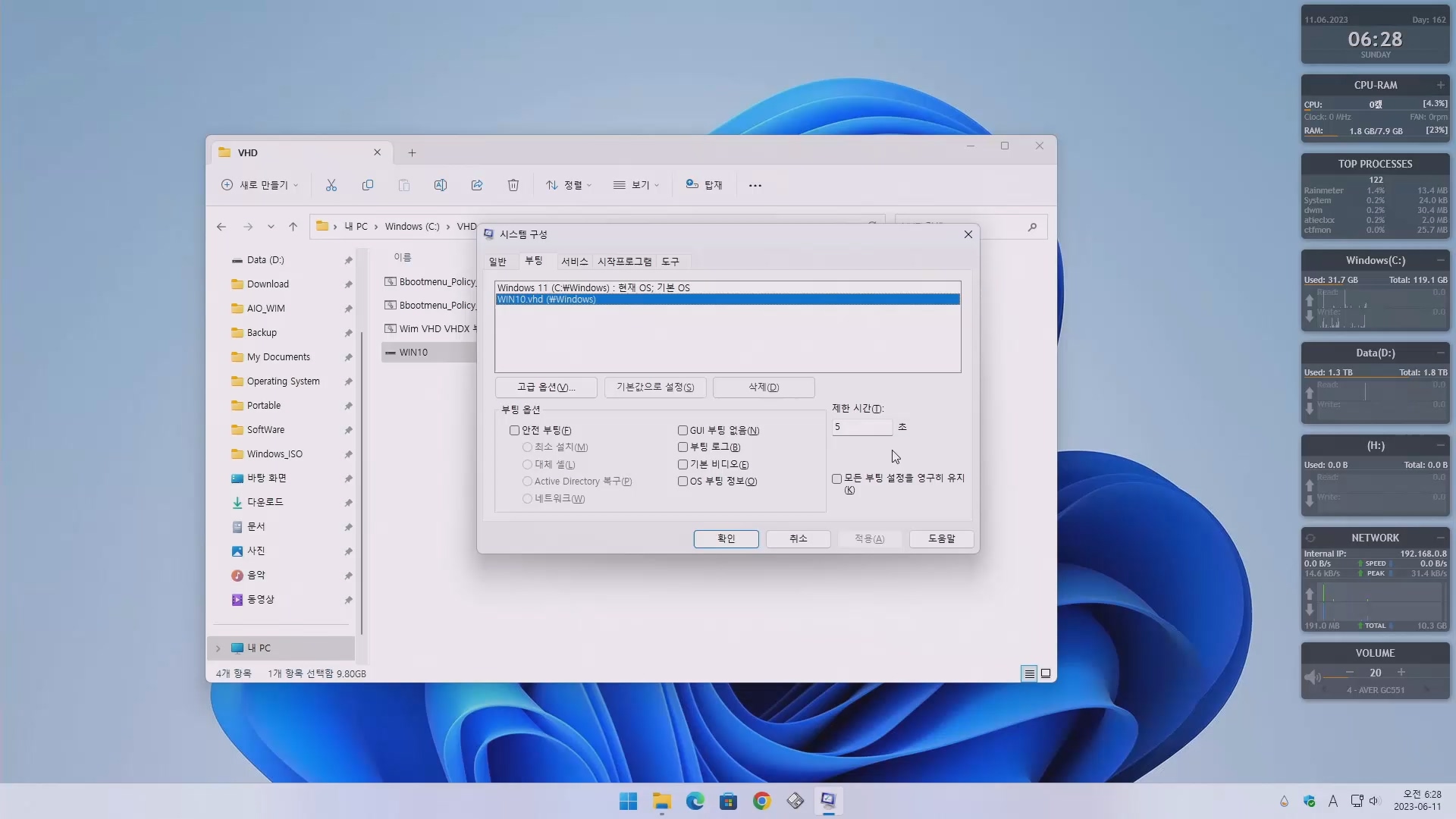
Task: Check 모든 부팅 설정을 영구히 유지
Action: (836, 479)
